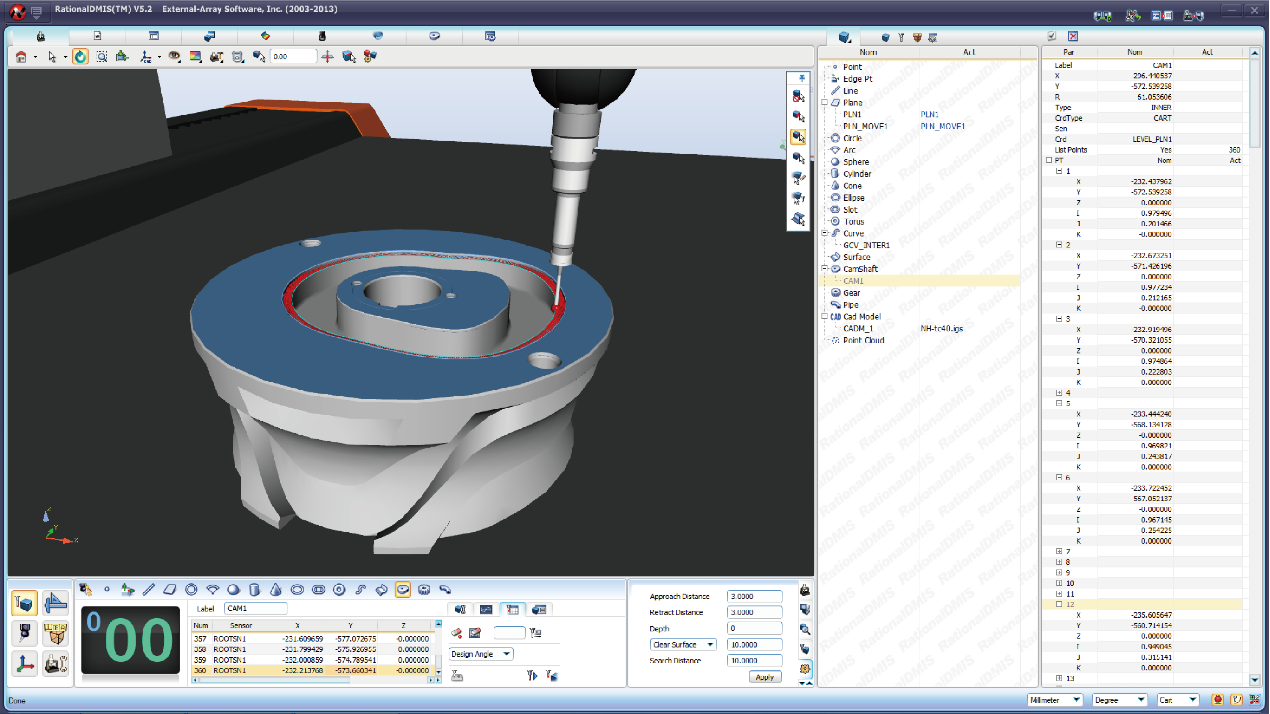The height and width of the screenshot is (714, 1270).
Task: Select PLN_MOVE1 under the Plane node
Action: click(864, 126)
